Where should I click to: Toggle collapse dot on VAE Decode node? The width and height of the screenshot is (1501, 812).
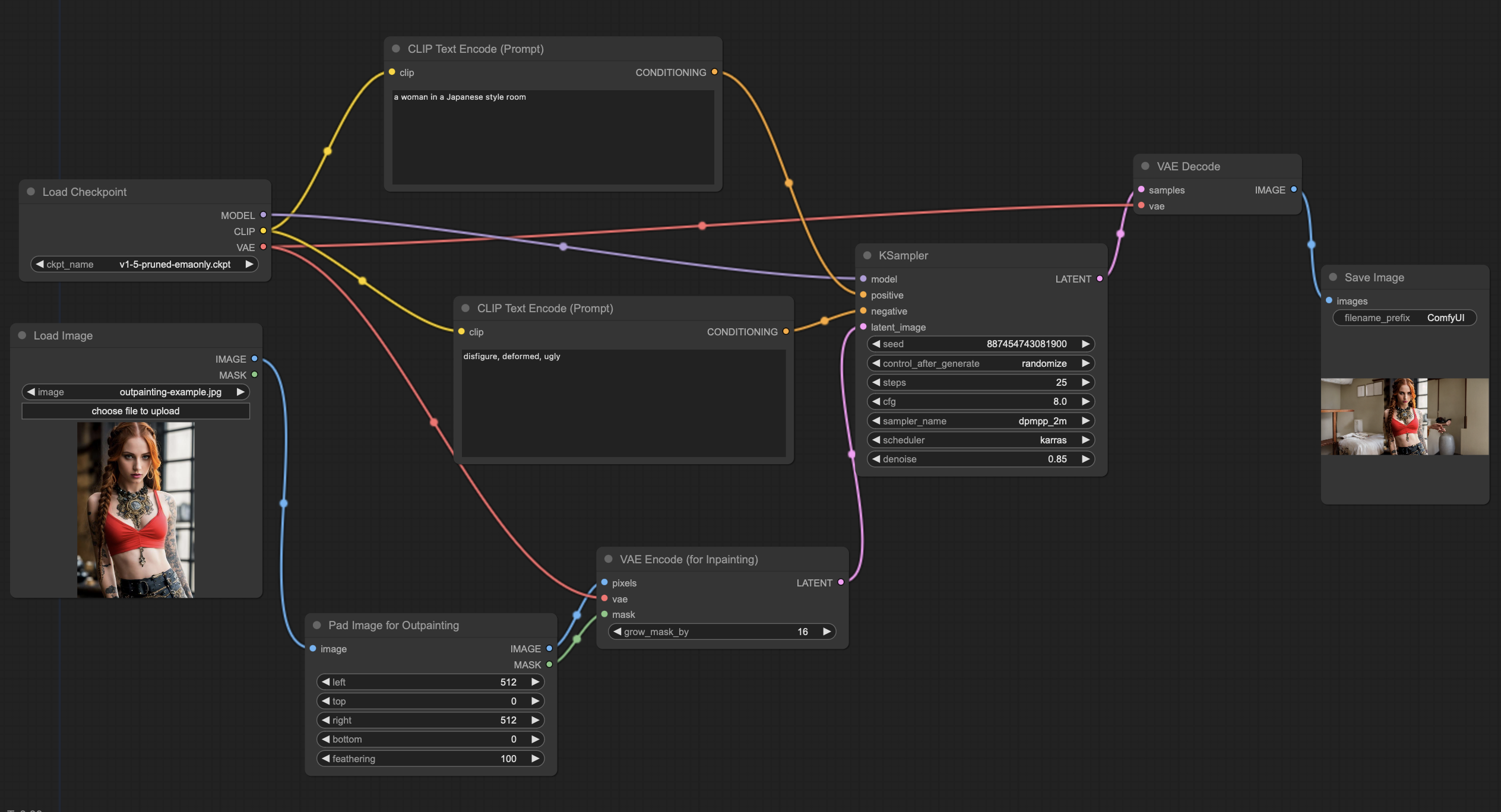[1145, 166]
